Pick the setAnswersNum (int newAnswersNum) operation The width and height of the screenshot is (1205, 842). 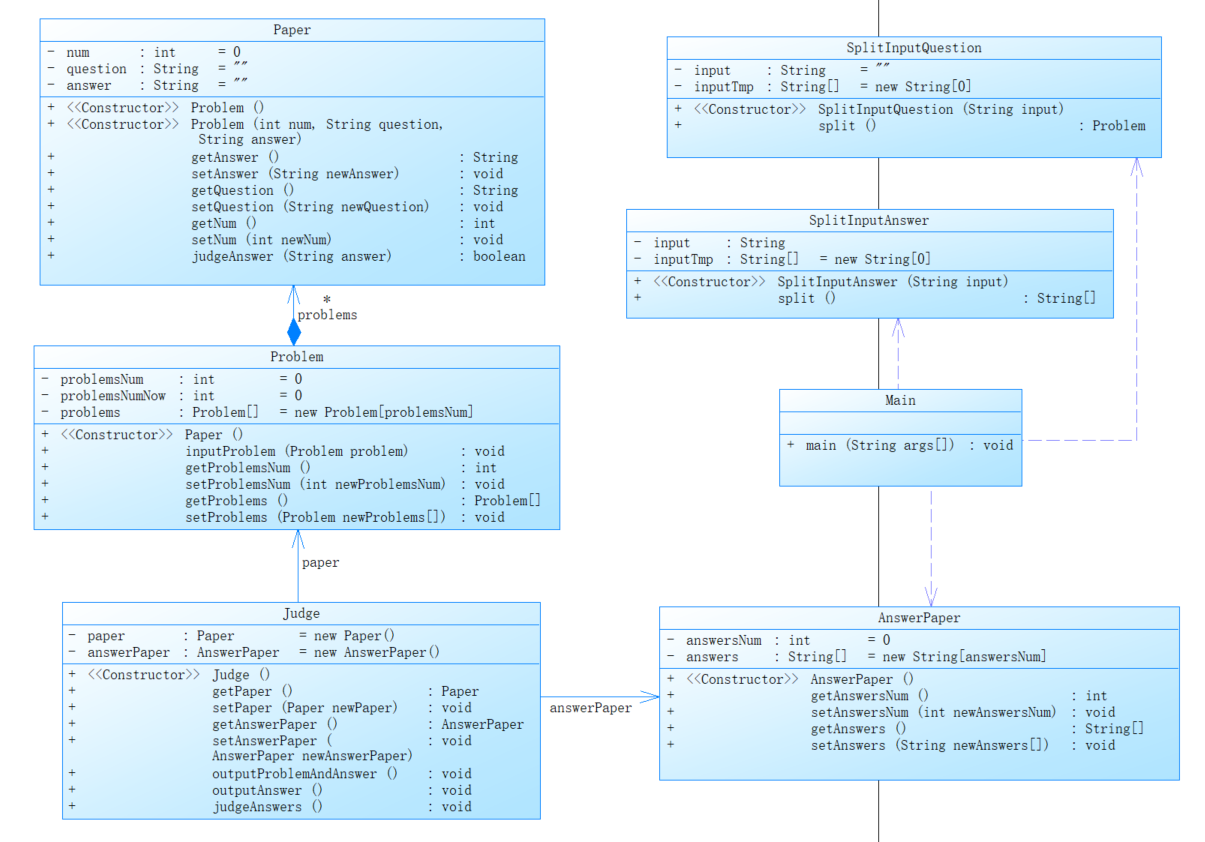pyautogui.click(x=932, y=712)
